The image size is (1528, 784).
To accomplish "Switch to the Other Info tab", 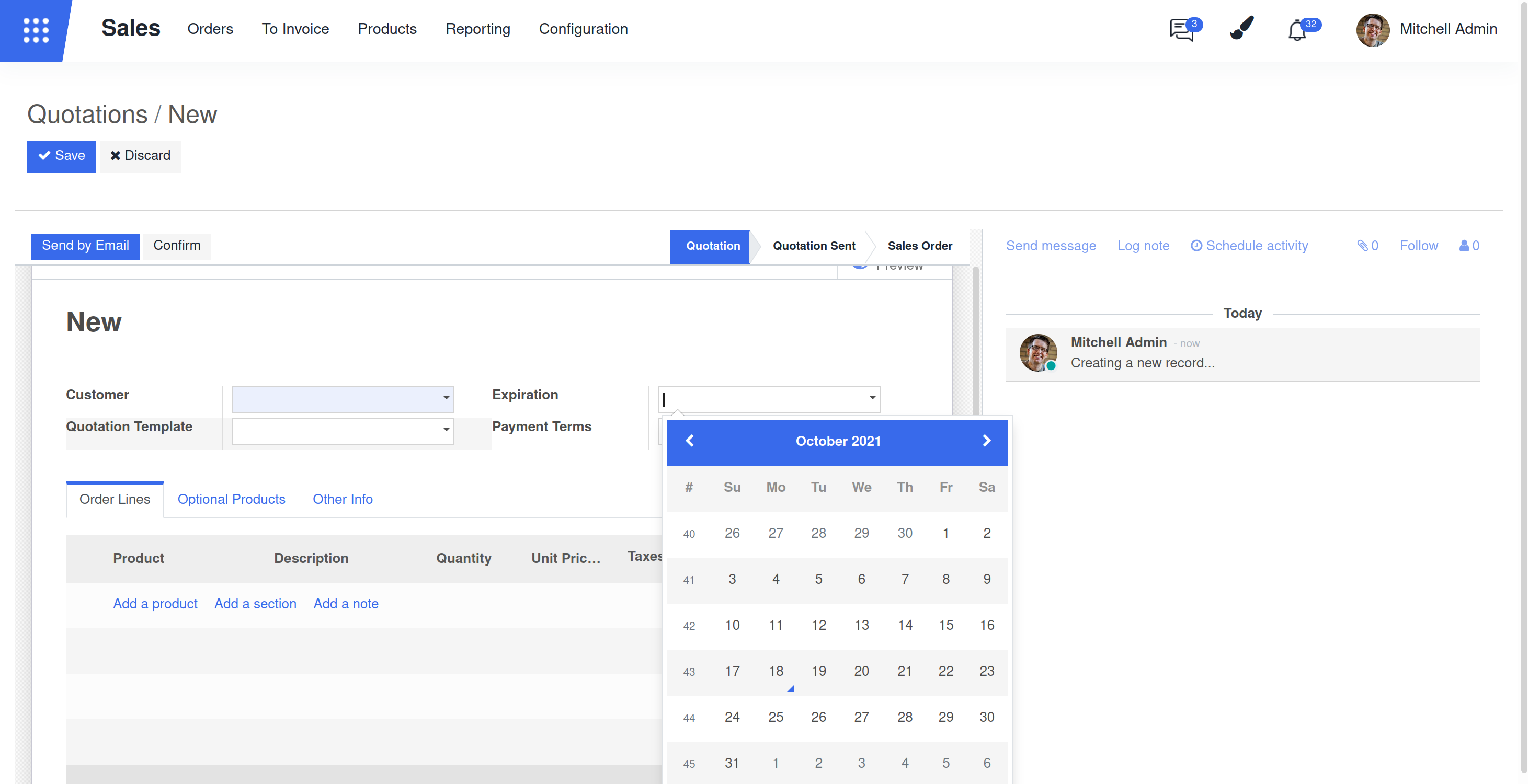I will [x=343, y=499].
